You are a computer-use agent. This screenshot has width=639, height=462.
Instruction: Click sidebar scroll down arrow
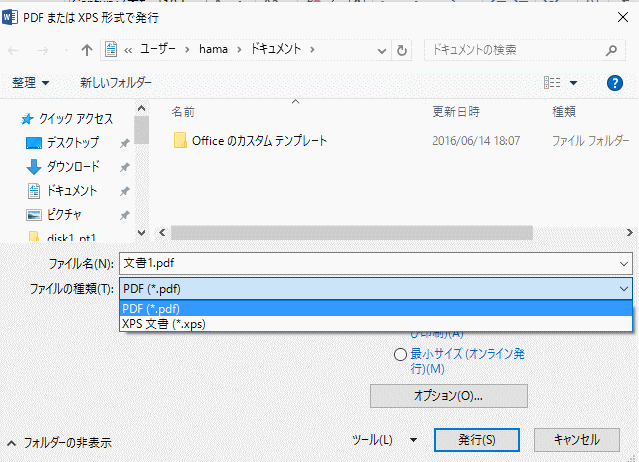[141, 233]
